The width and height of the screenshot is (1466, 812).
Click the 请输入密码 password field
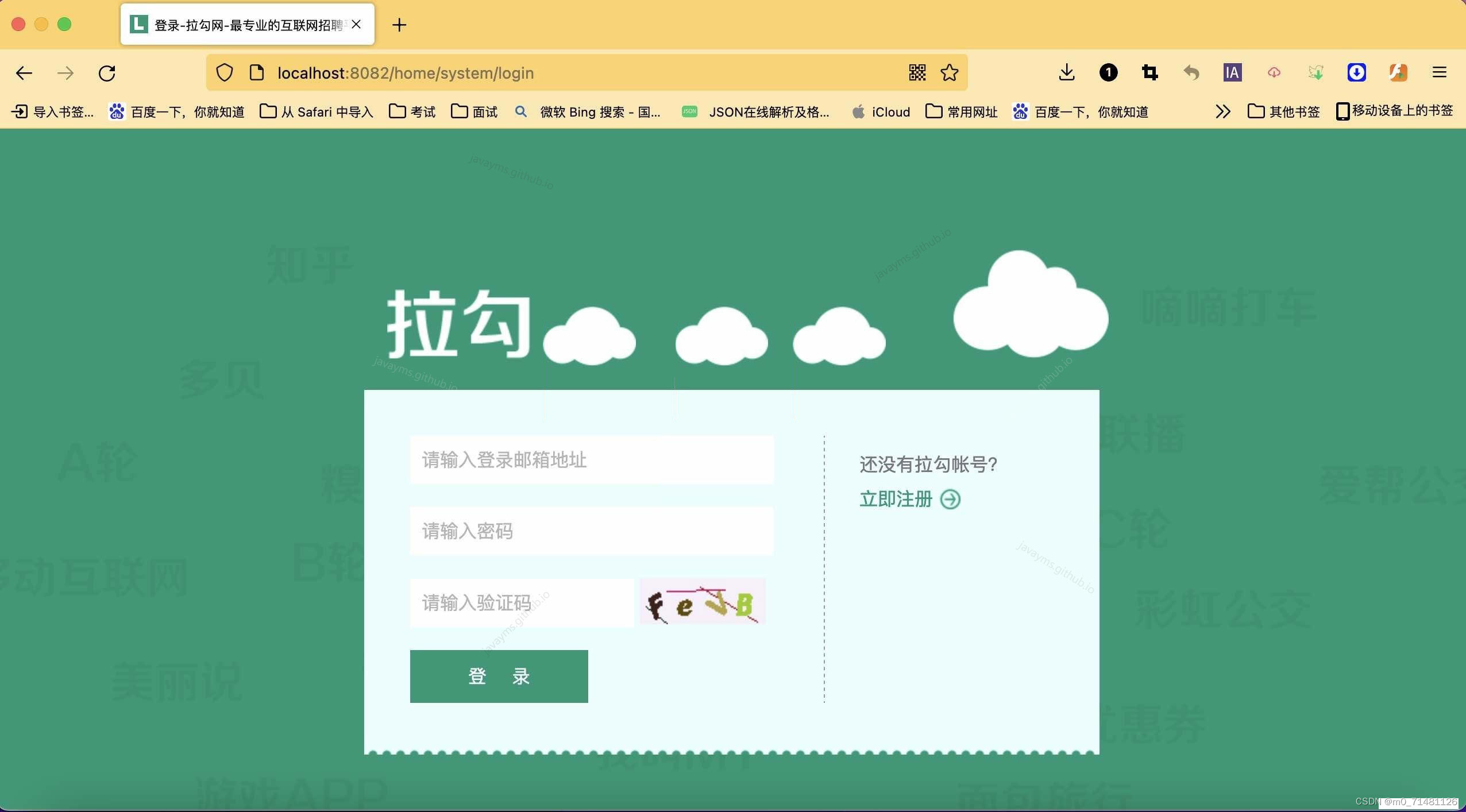click(x=592, y=531)
